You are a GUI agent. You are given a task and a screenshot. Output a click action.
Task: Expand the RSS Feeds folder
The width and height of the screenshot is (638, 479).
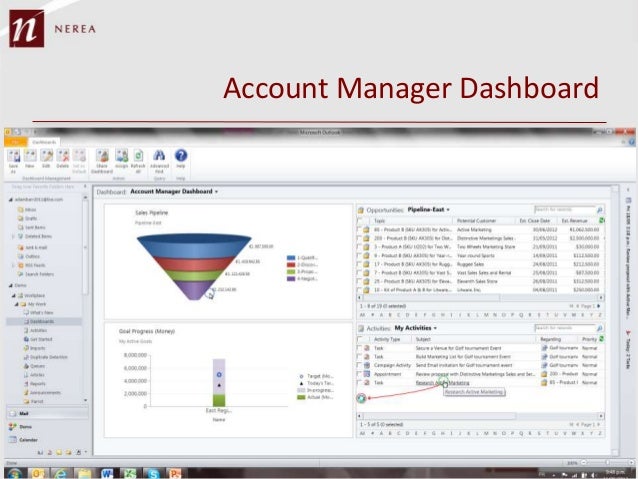pyautogui.click(x=14, y=266)
